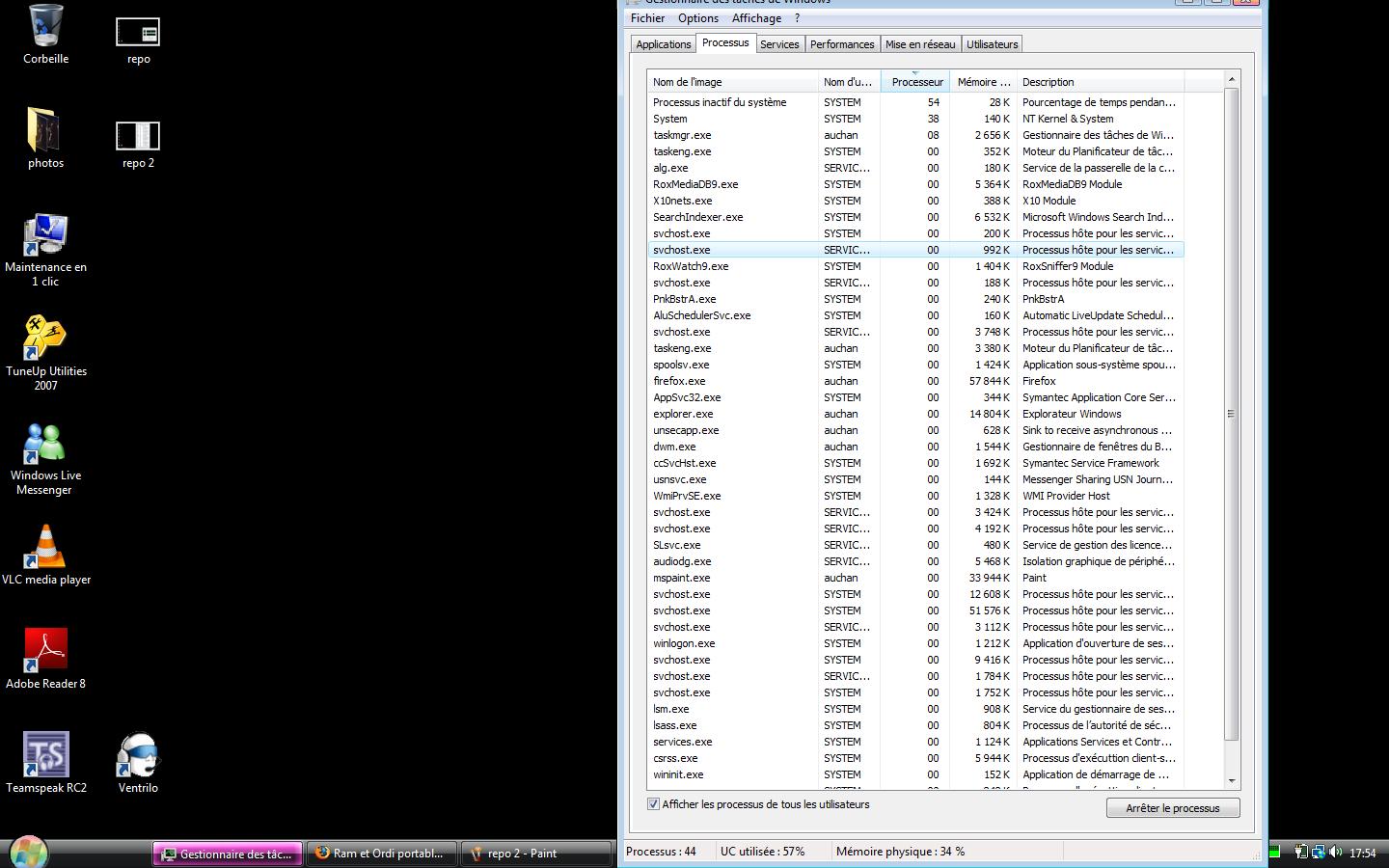Click the TuneUp Utilities 2007 shortcut

click(x=45, y=353)
